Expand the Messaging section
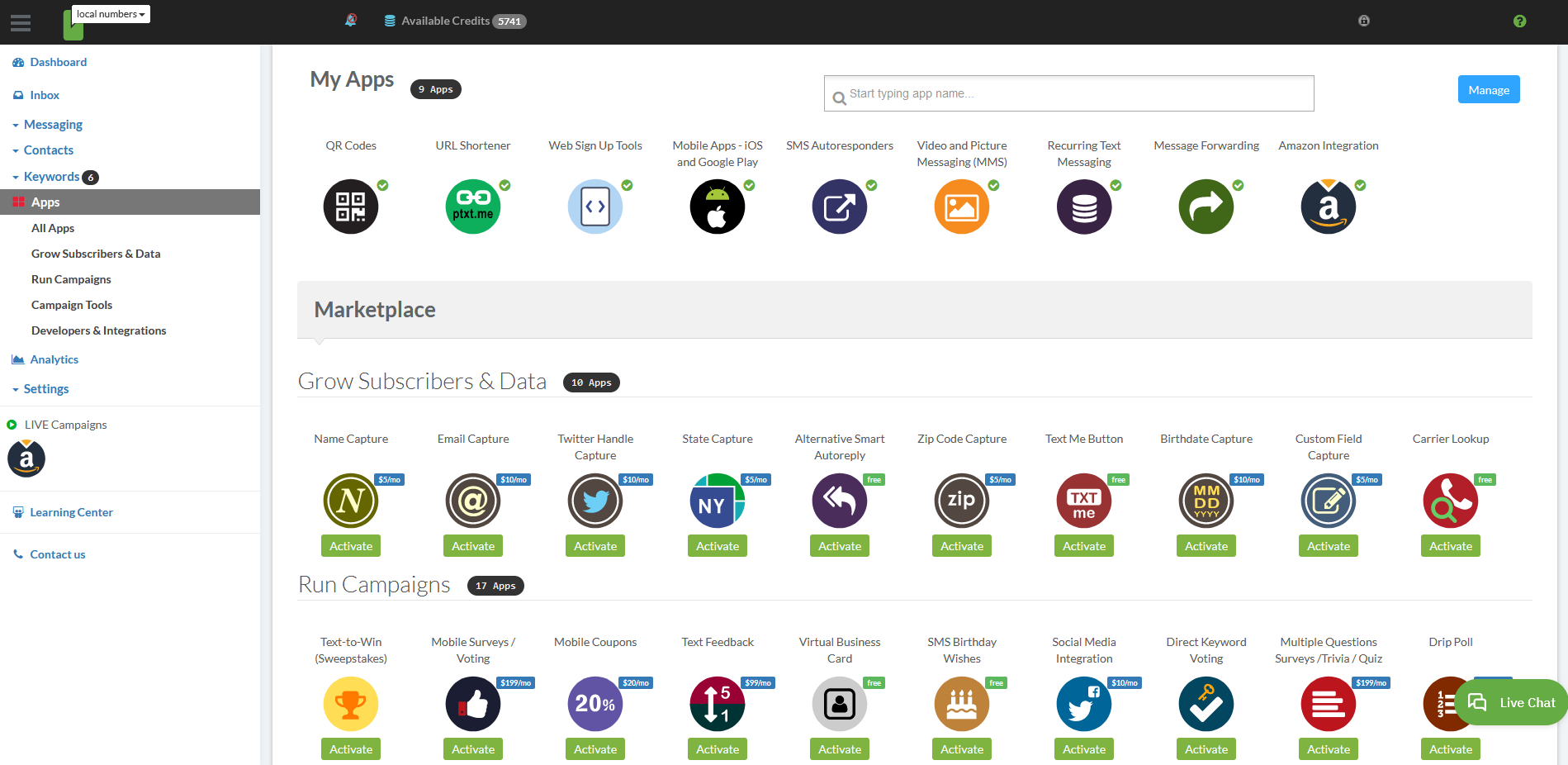Viewport: 1568px width, 765px height. click(x=53, y=124)
